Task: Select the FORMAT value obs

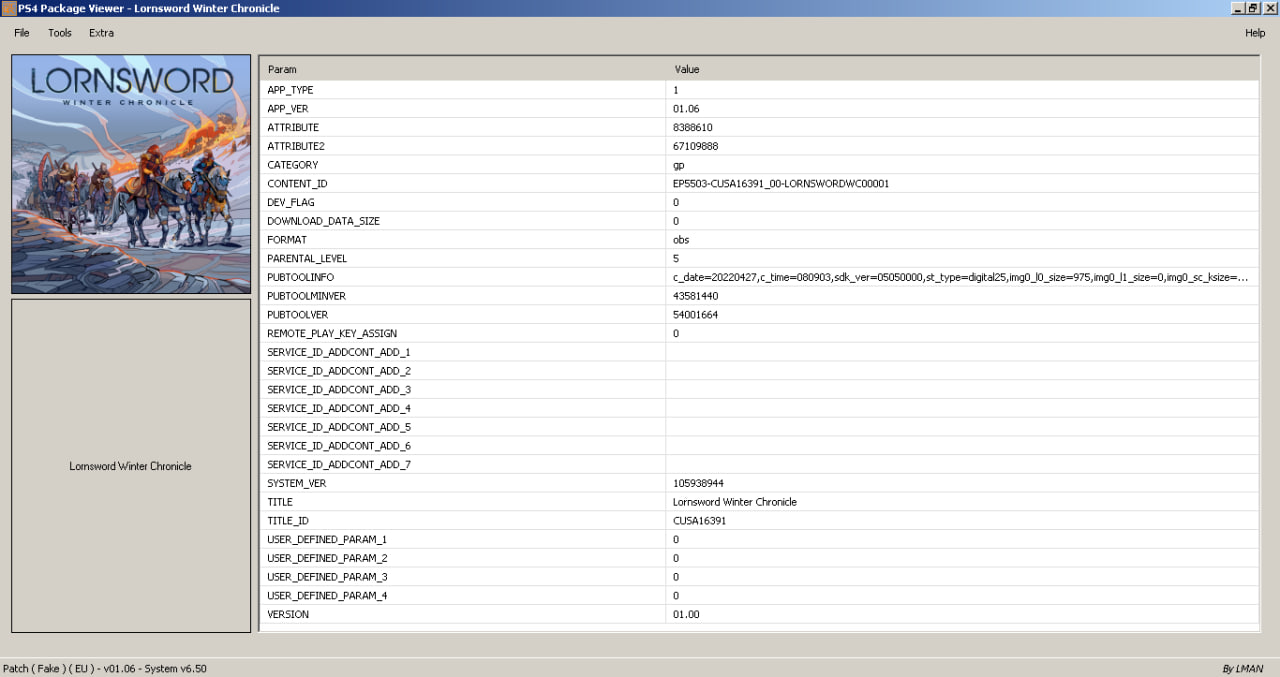Action: pos(681,240)
